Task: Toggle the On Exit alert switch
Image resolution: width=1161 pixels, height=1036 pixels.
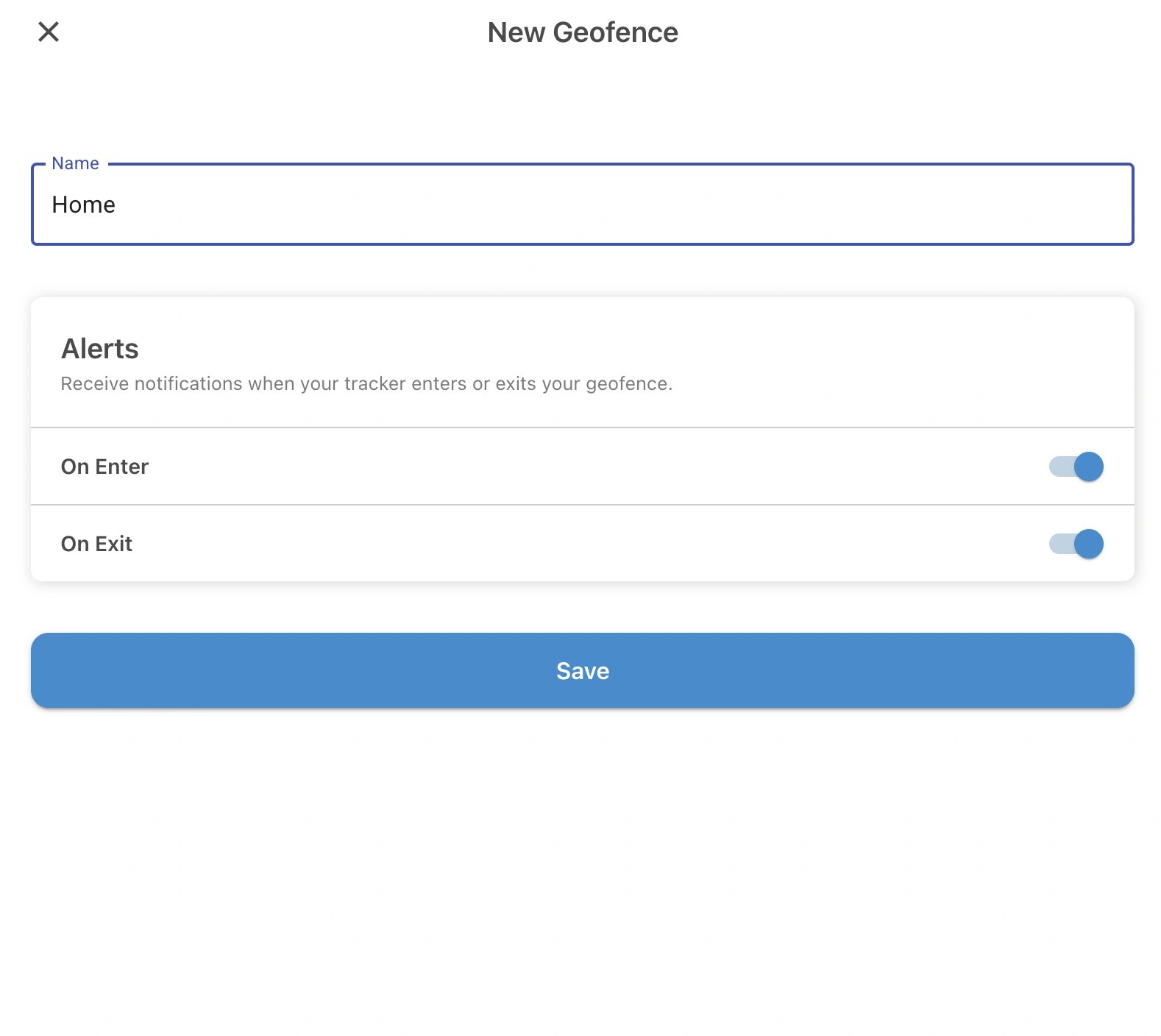Action: click(x=1076, y=544)
